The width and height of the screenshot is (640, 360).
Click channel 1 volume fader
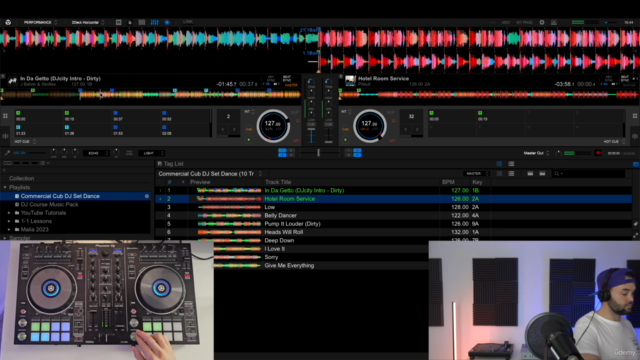coord(311,135)
